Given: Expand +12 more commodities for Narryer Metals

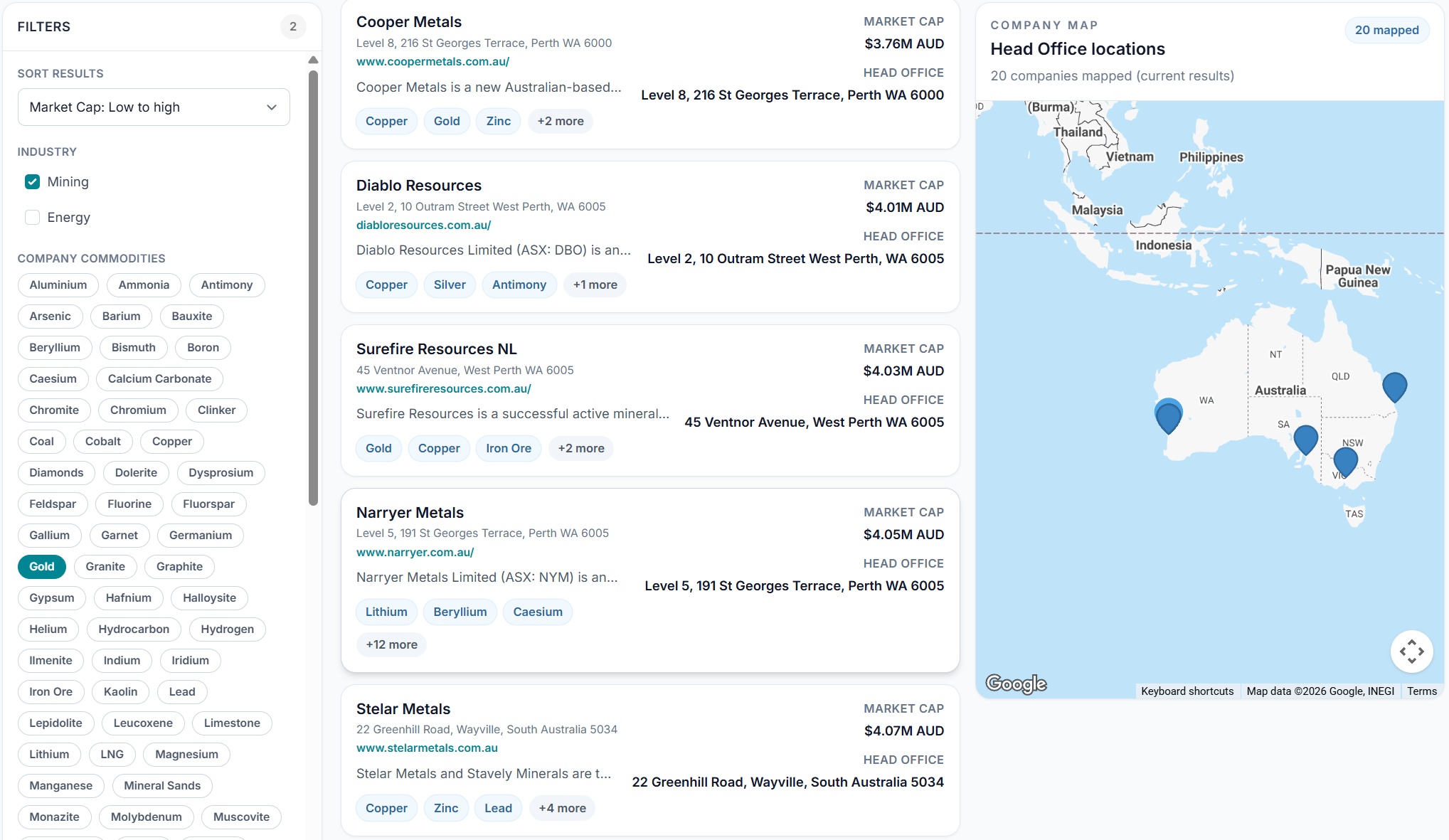Looking at the screenshot, I should (391, 644).
